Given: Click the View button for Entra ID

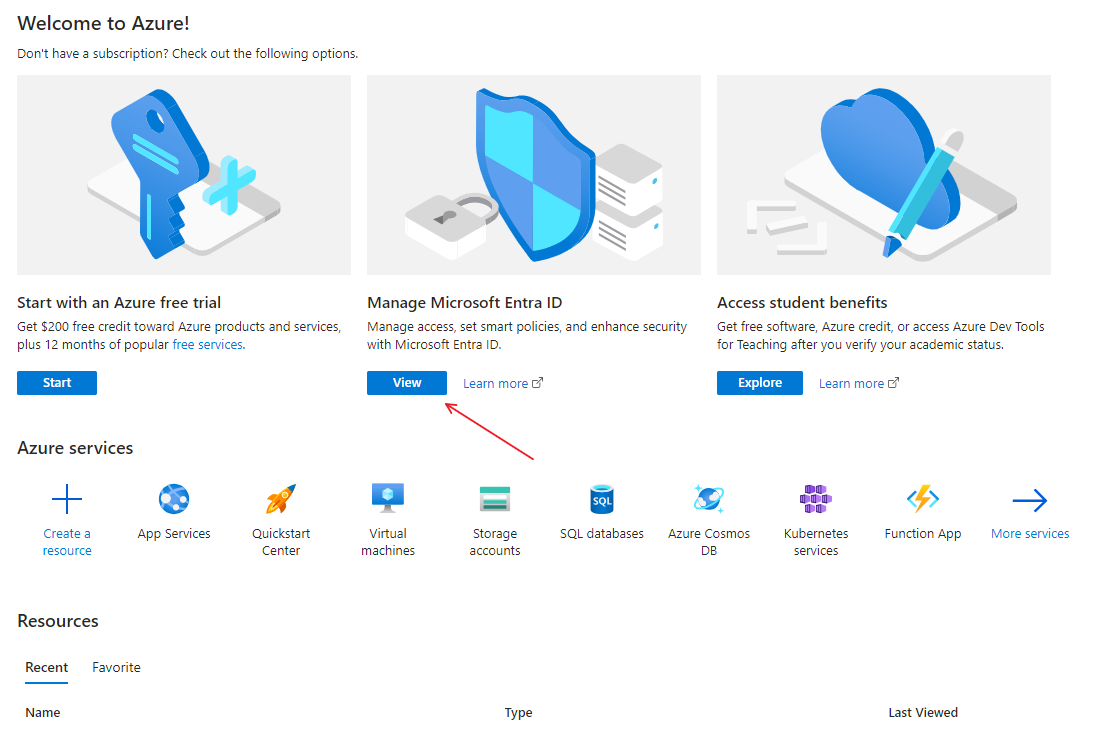Looking at the screenshot, I should click(407, 383).
